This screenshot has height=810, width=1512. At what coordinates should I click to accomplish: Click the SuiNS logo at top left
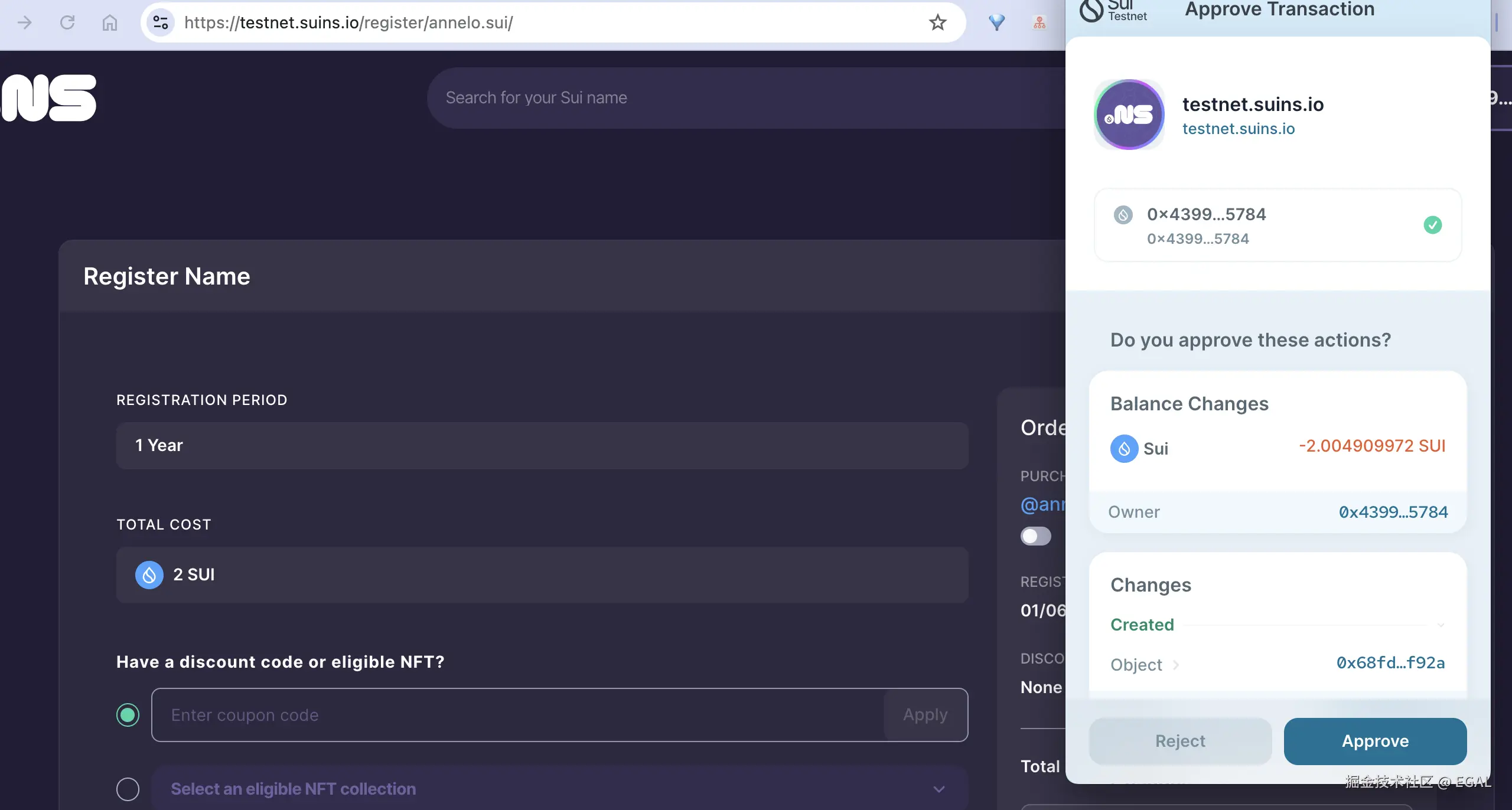tap(50, 98)
